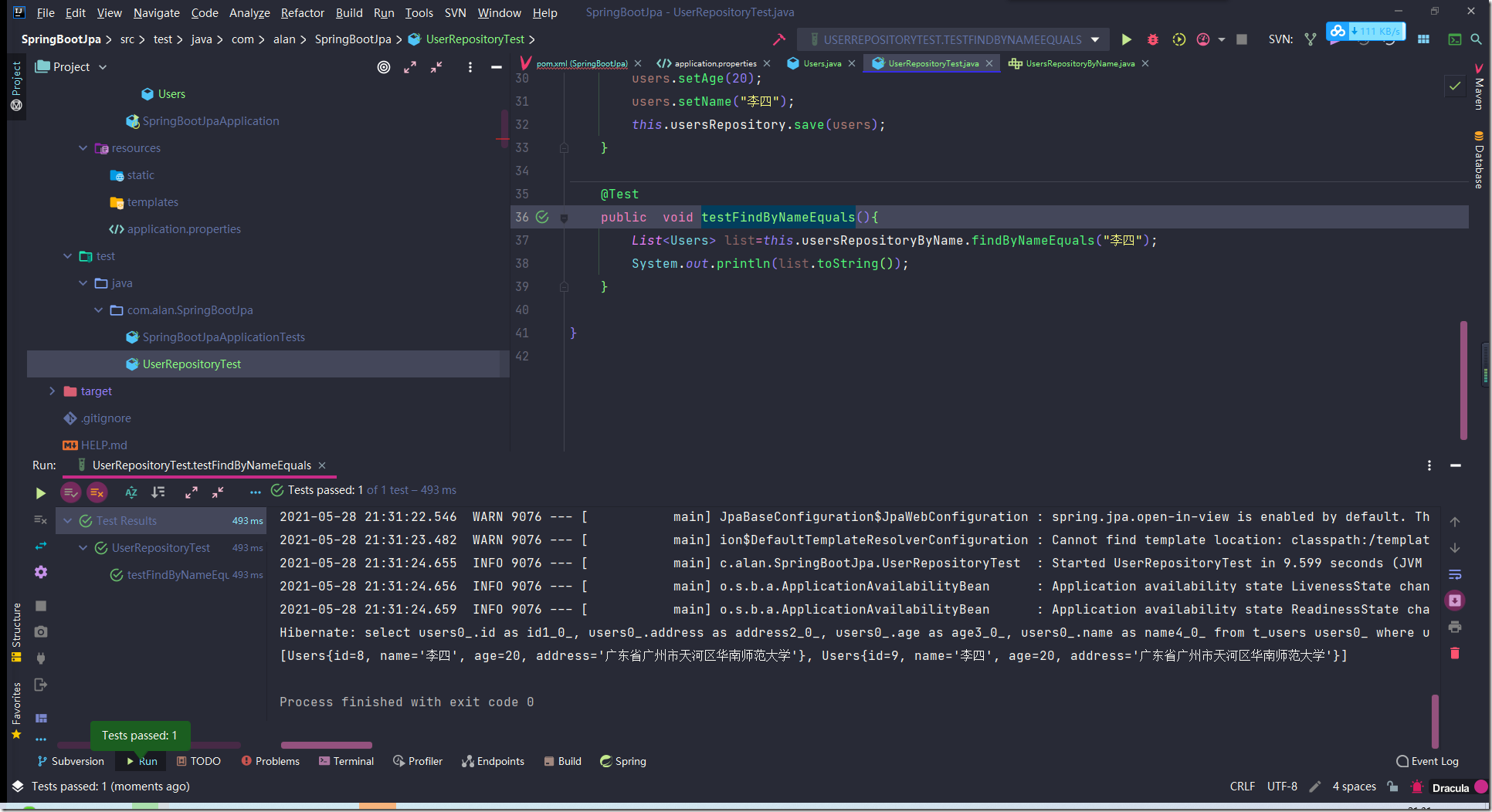Run the selected test configuration

tap(1126, 39)
